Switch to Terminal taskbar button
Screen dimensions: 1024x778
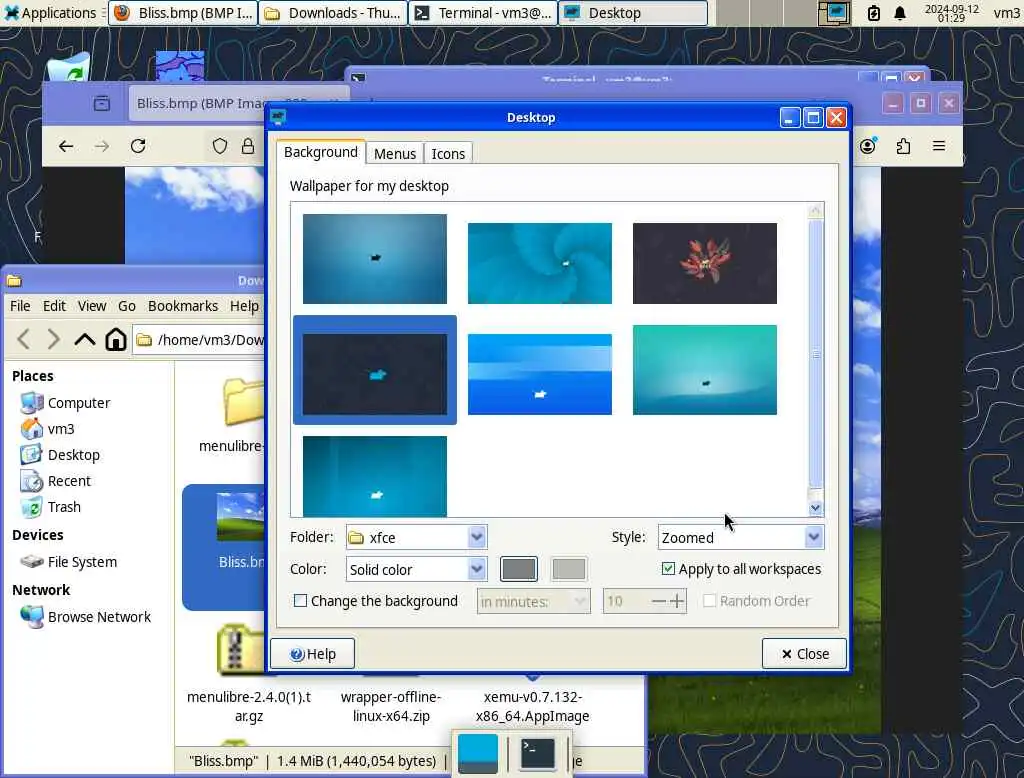pyautogui.click(x=483, y=12)
